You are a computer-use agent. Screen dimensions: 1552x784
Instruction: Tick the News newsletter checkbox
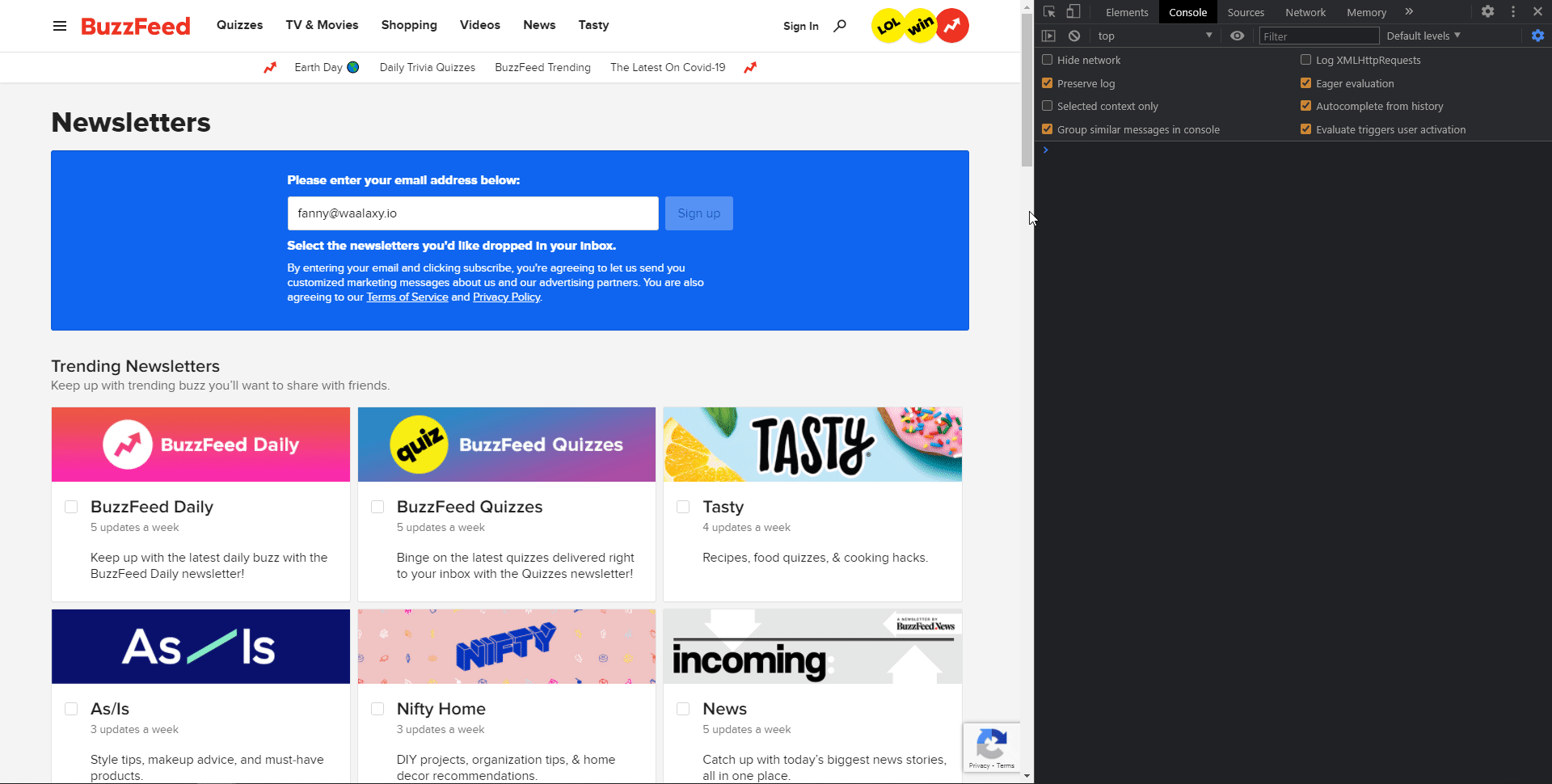pos(683,709)
